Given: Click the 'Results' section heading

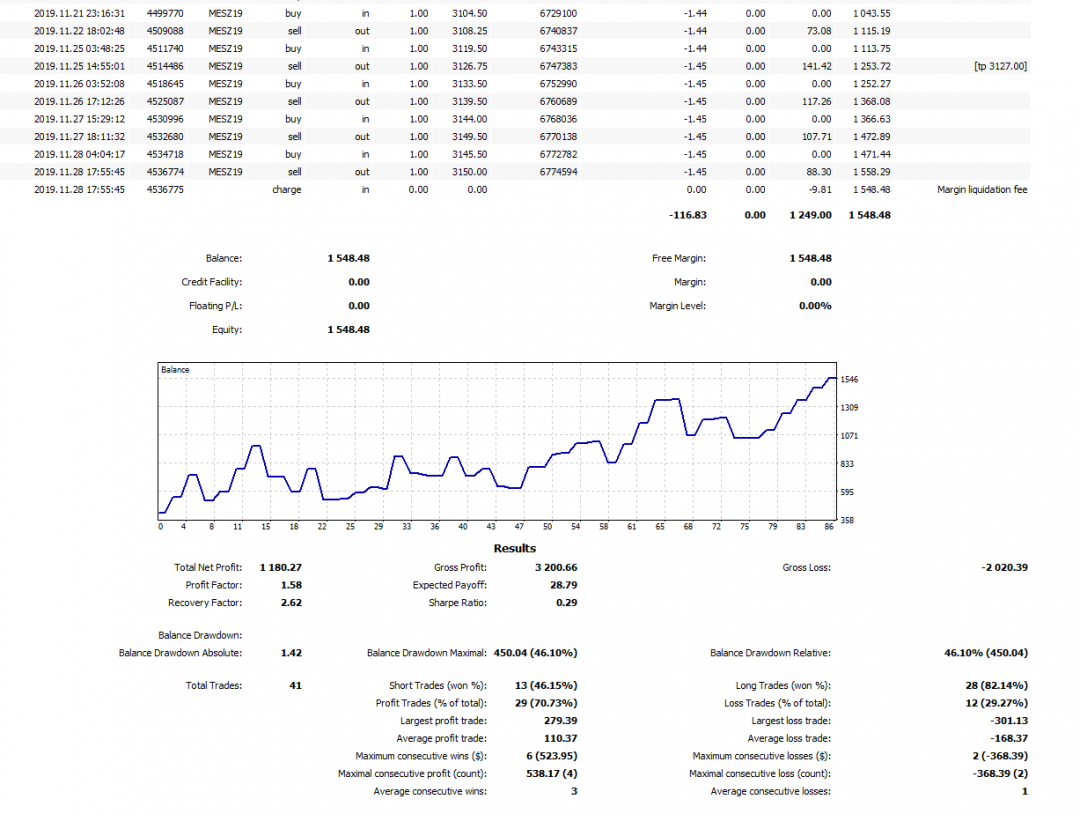Looking at the screenshot, I should point(514,548).
